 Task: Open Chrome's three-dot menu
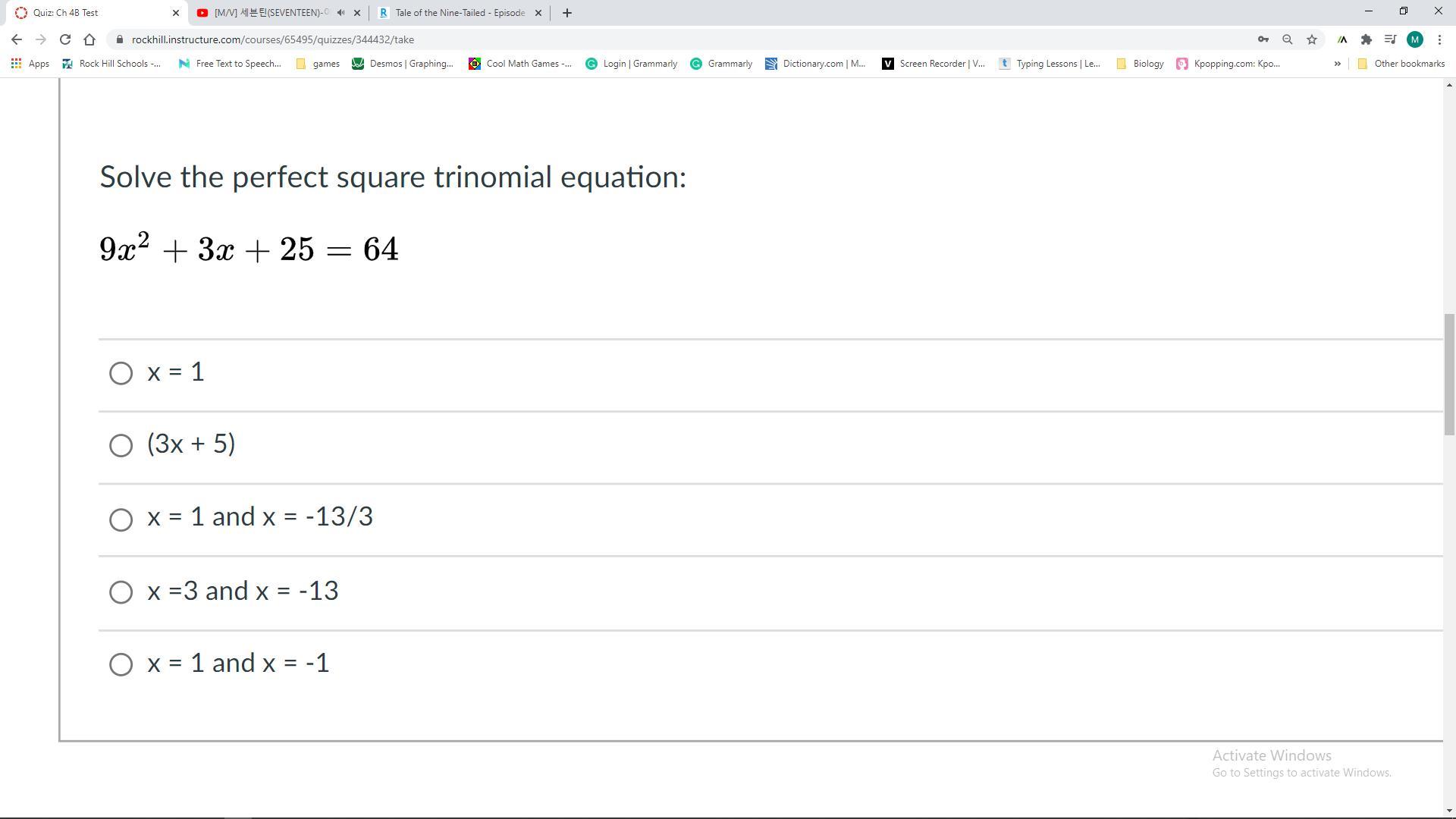coord(1439,39)
